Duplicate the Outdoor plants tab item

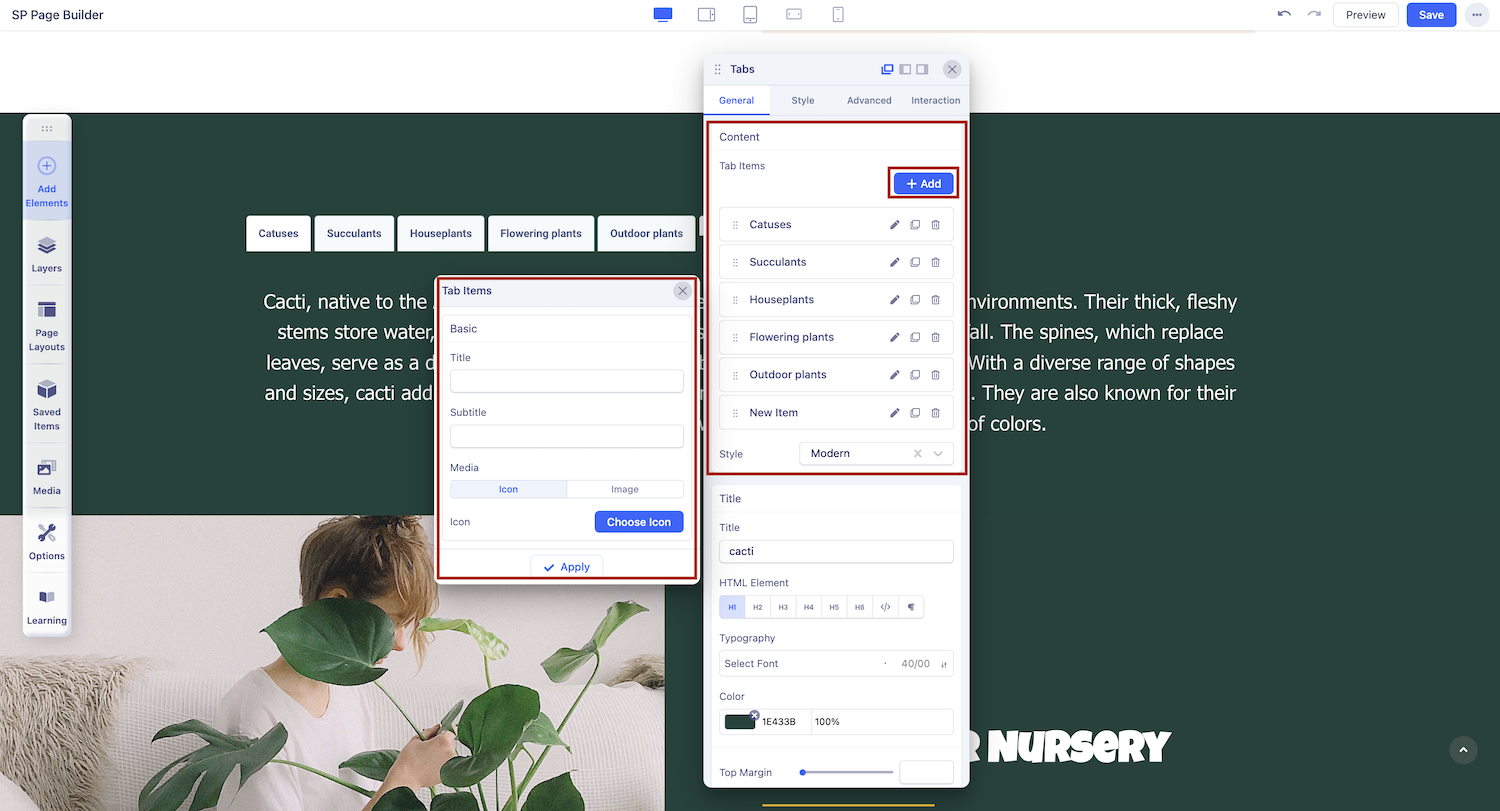915,375
